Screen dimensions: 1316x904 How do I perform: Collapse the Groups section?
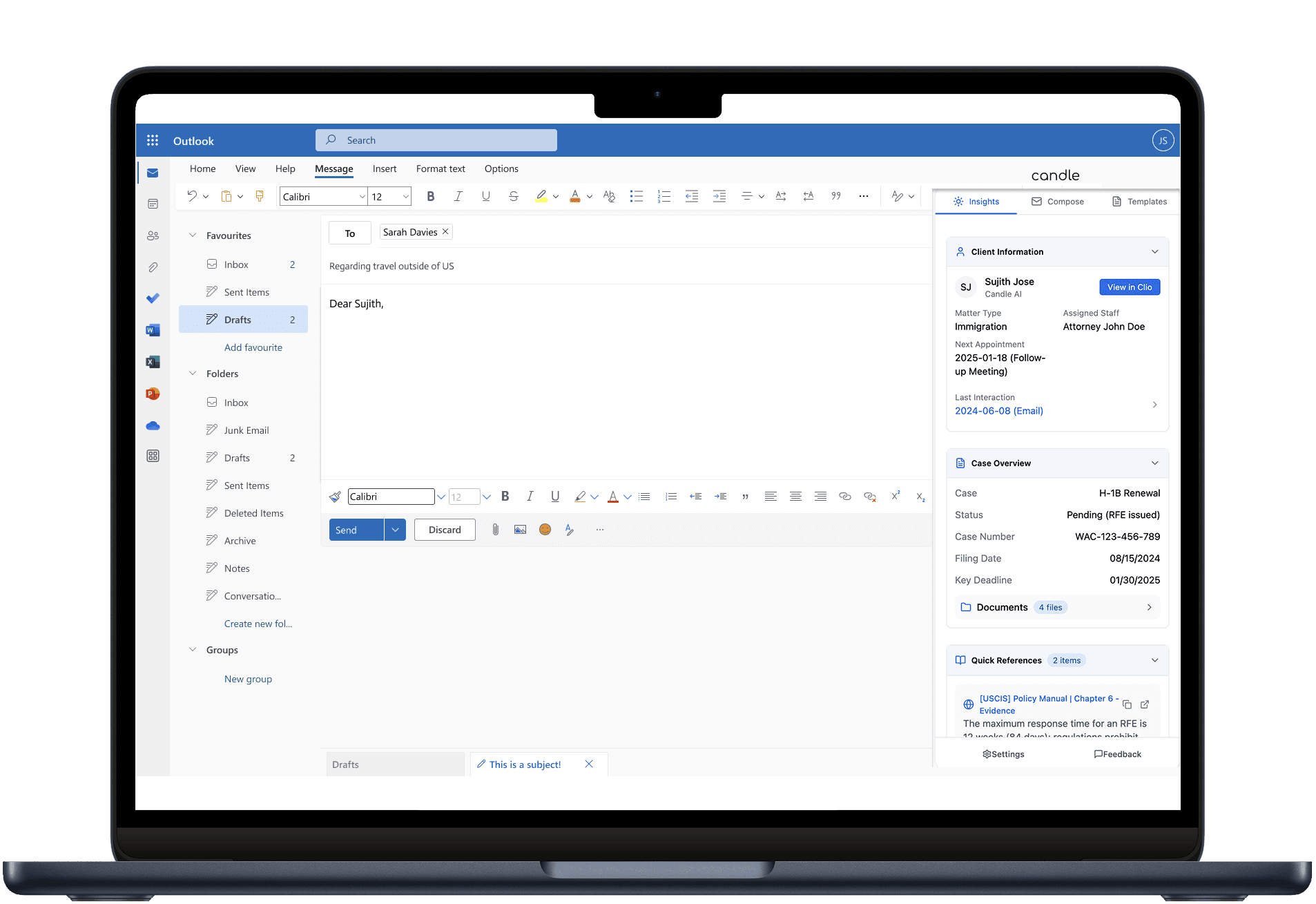tap(193, 650)
